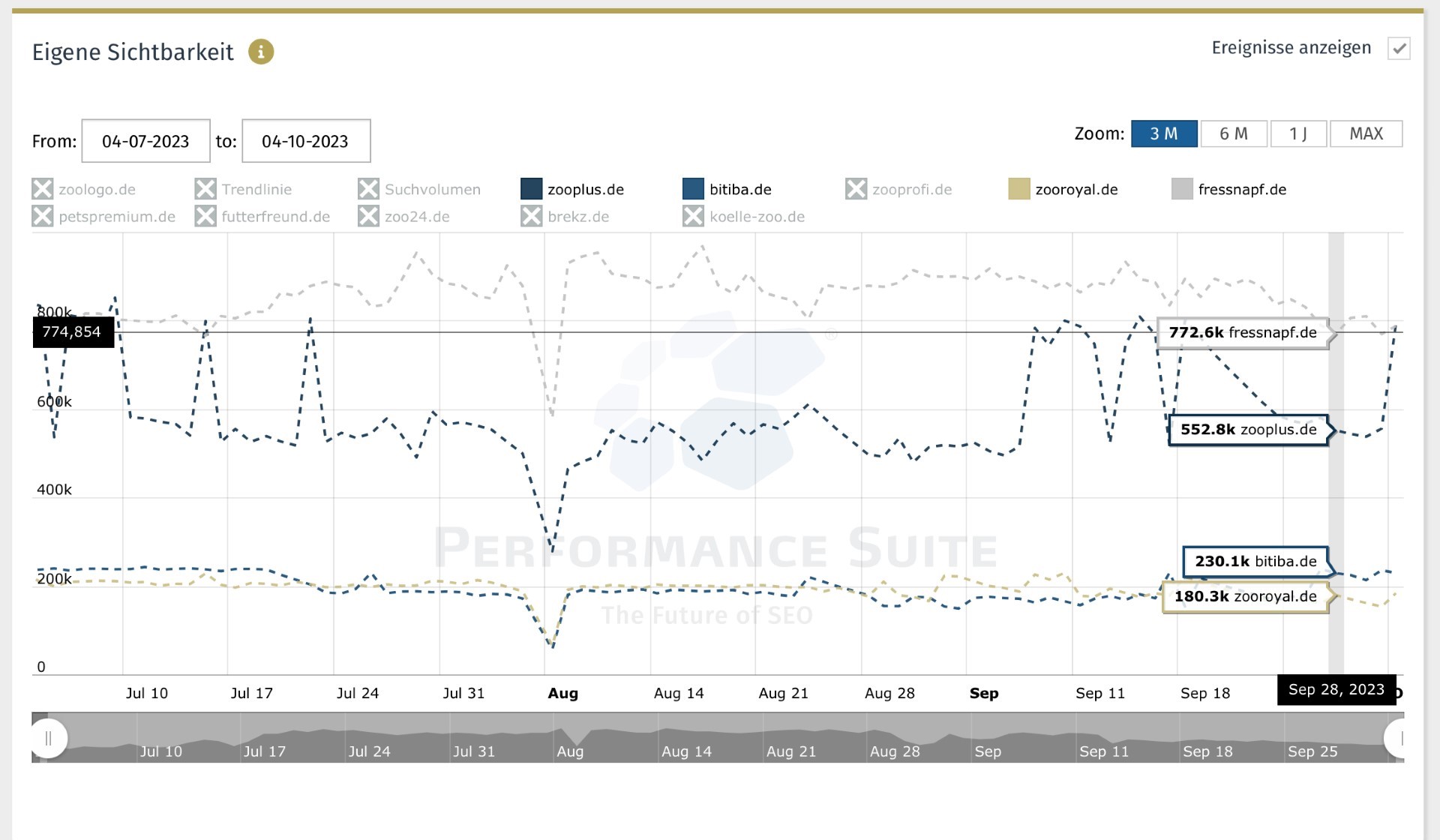Click the 552.8k zooplus.de tooltip label

[x=1249, y=430]
